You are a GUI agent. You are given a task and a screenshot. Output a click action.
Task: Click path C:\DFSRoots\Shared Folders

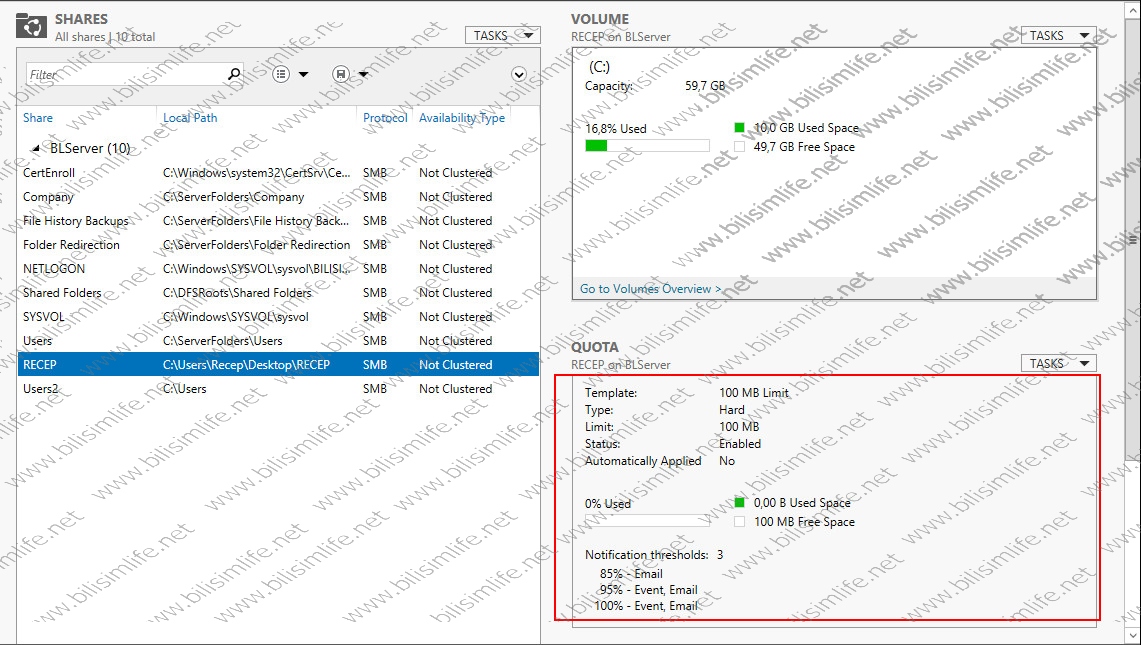point(237,293)
